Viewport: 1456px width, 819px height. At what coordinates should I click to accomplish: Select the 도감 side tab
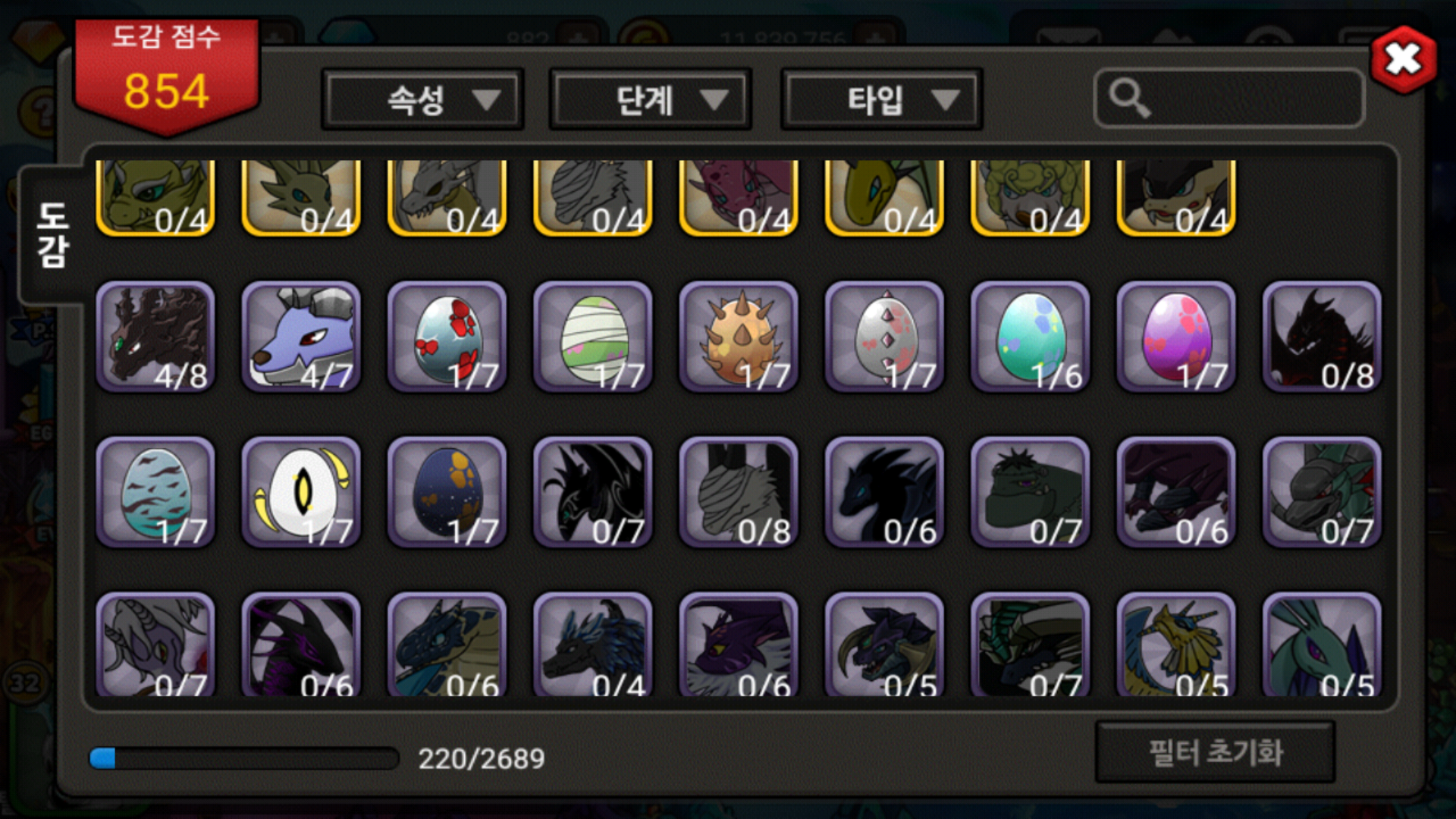tap(52, 235)
